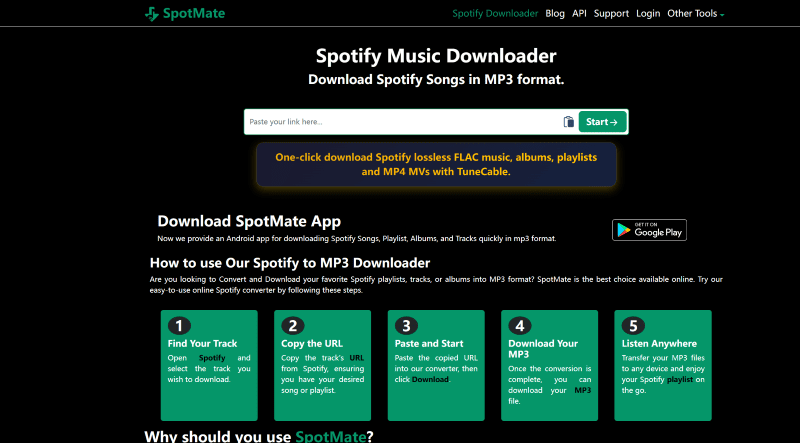800x443 pixels.
Task: Click the URL link in step 2
Action: [x=357, y=358]
